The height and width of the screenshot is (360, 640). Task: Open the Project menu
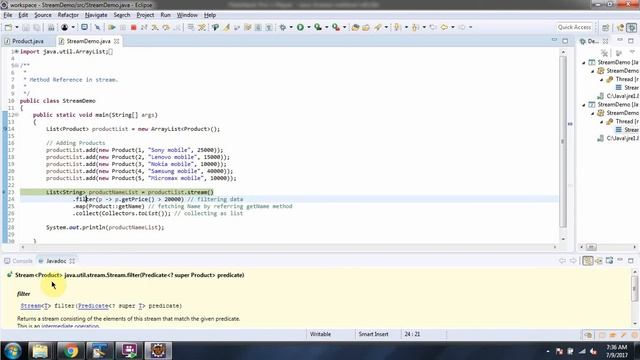pos(145,15)
